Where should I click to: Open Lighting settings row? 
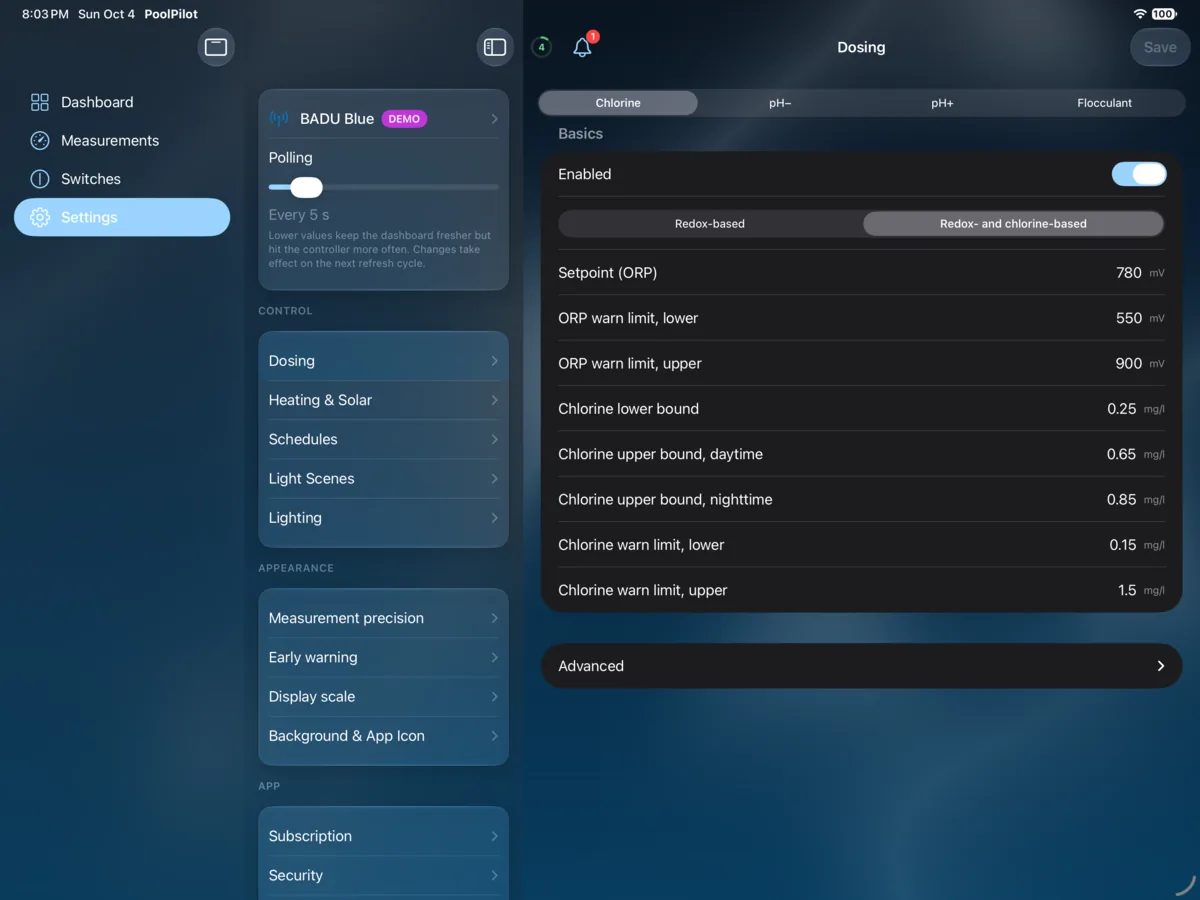[x=383, y=518]
